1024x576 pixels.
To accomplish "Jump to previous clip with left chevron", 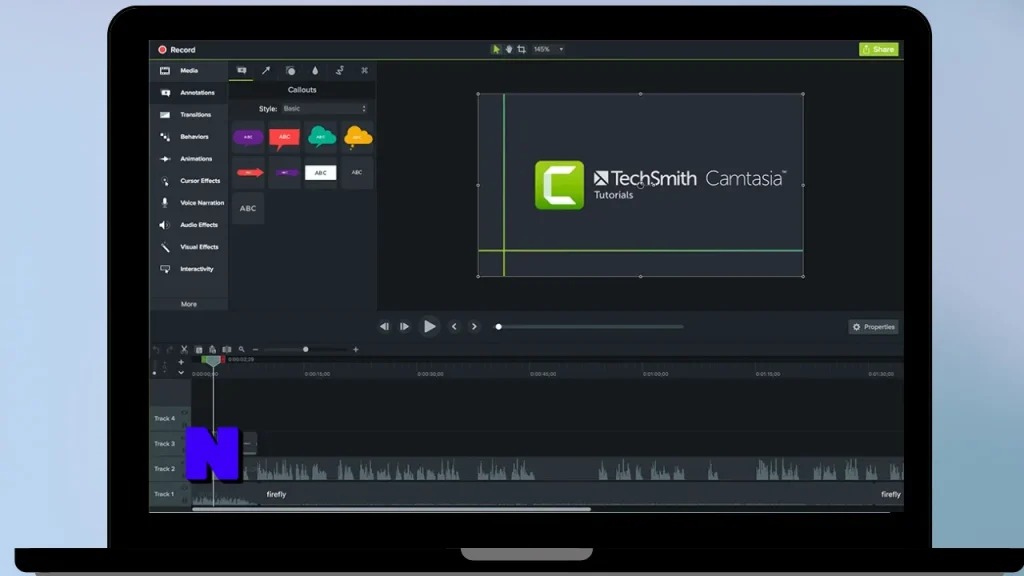I will (454, 327).
